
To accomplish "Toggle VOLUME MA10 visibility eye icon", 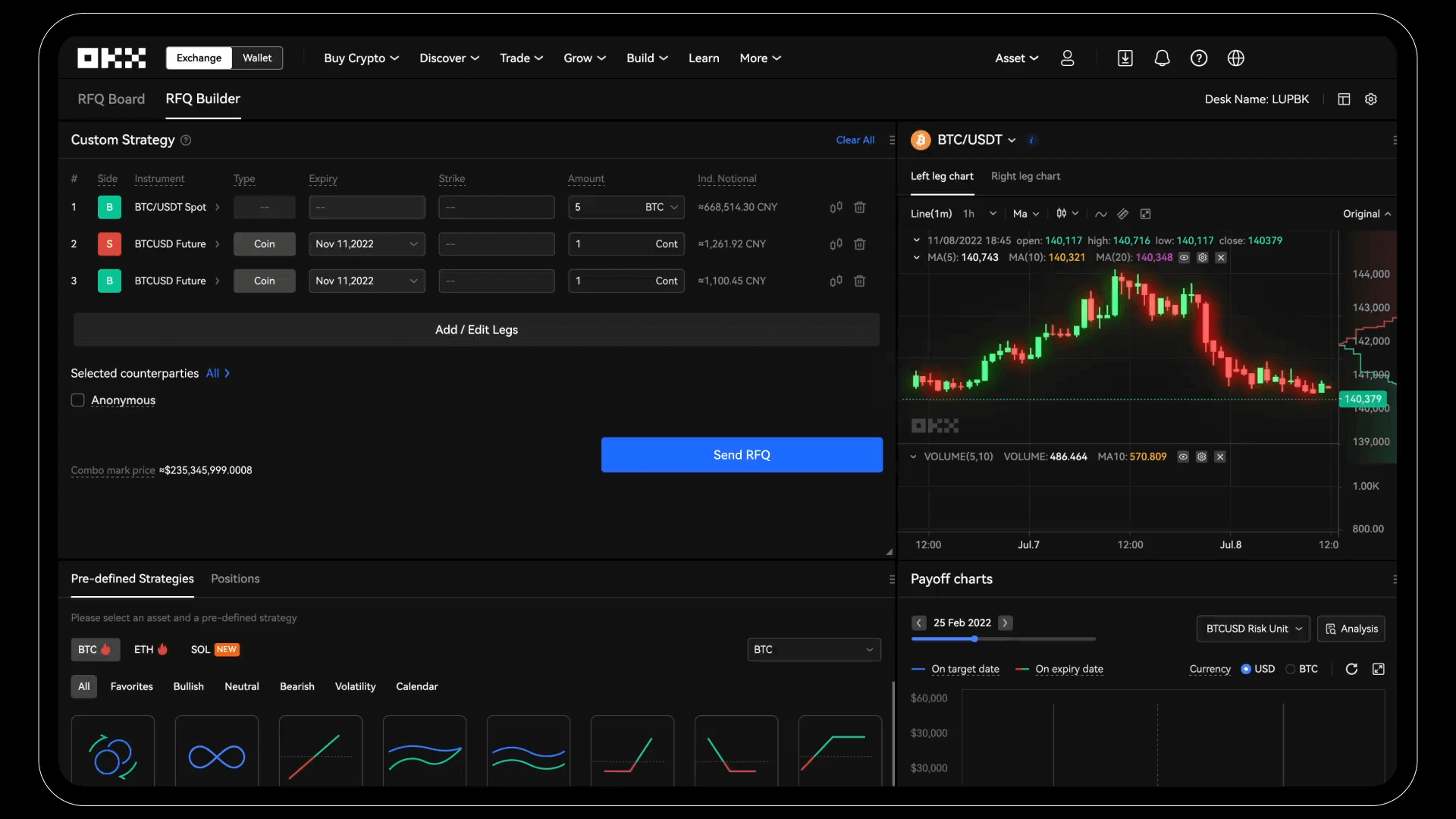I will click(x=1183, y=457).
